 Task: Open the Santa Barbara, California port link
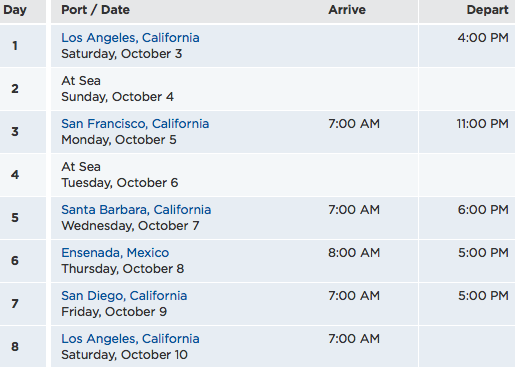136,210
